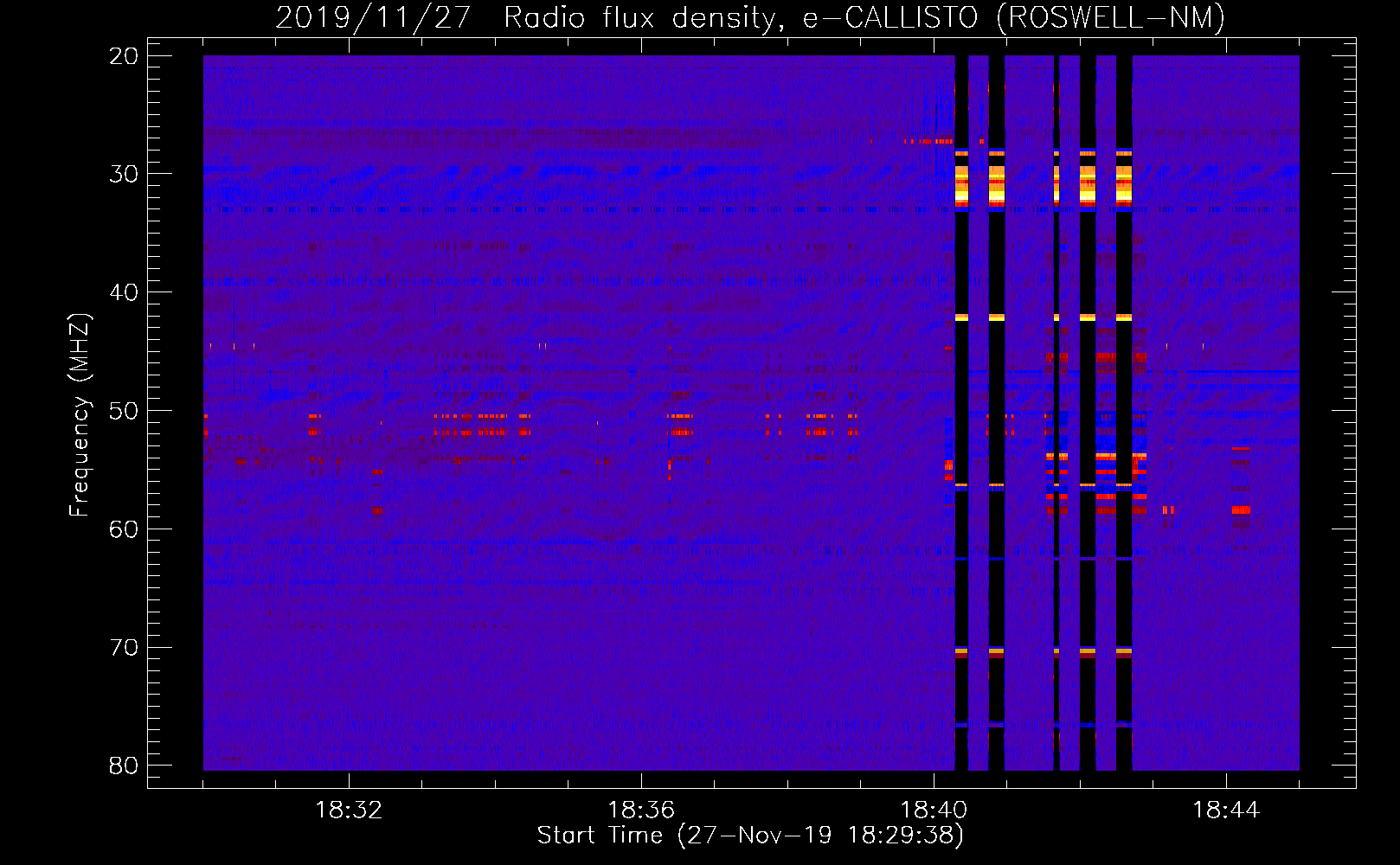This screenshot has width=1400, height=865.
Task: Click the 40 frequency tick label
Action: point(124,292)
